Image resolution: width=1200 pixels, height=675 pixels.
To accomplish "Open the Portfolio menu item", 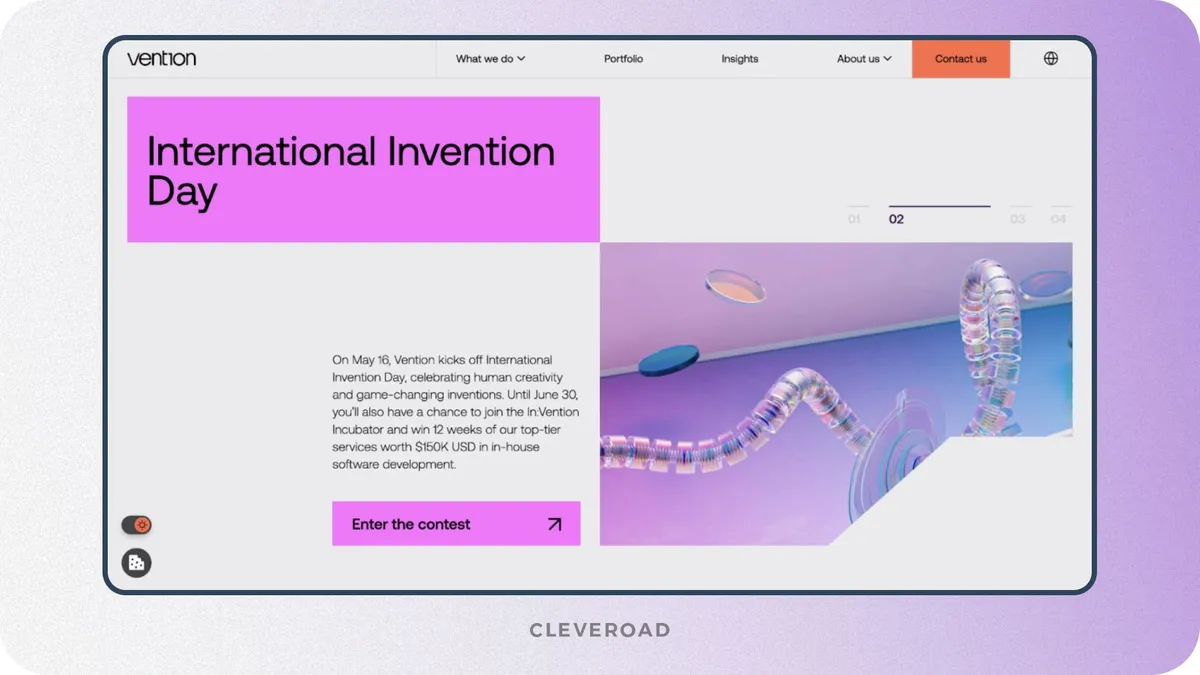I will click(624, 59).
